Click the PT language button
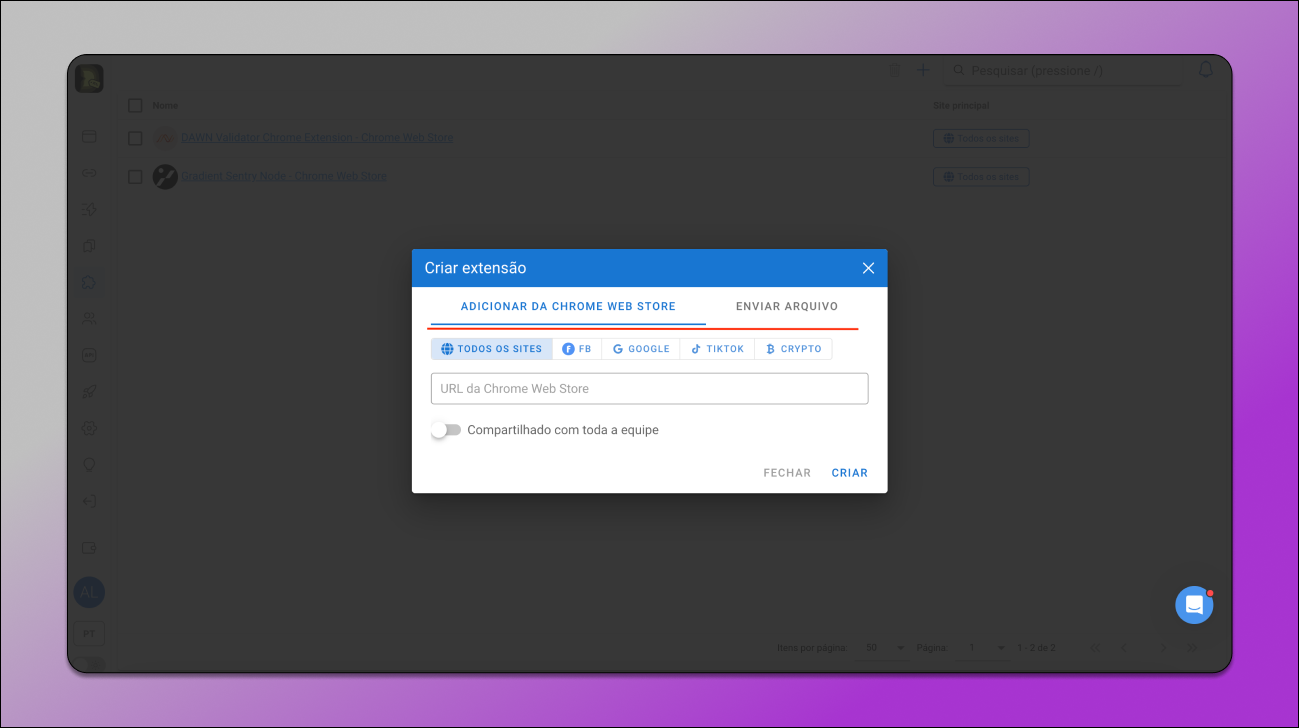This screenshot has height=728, width=1299. click(x=89, y=634)
